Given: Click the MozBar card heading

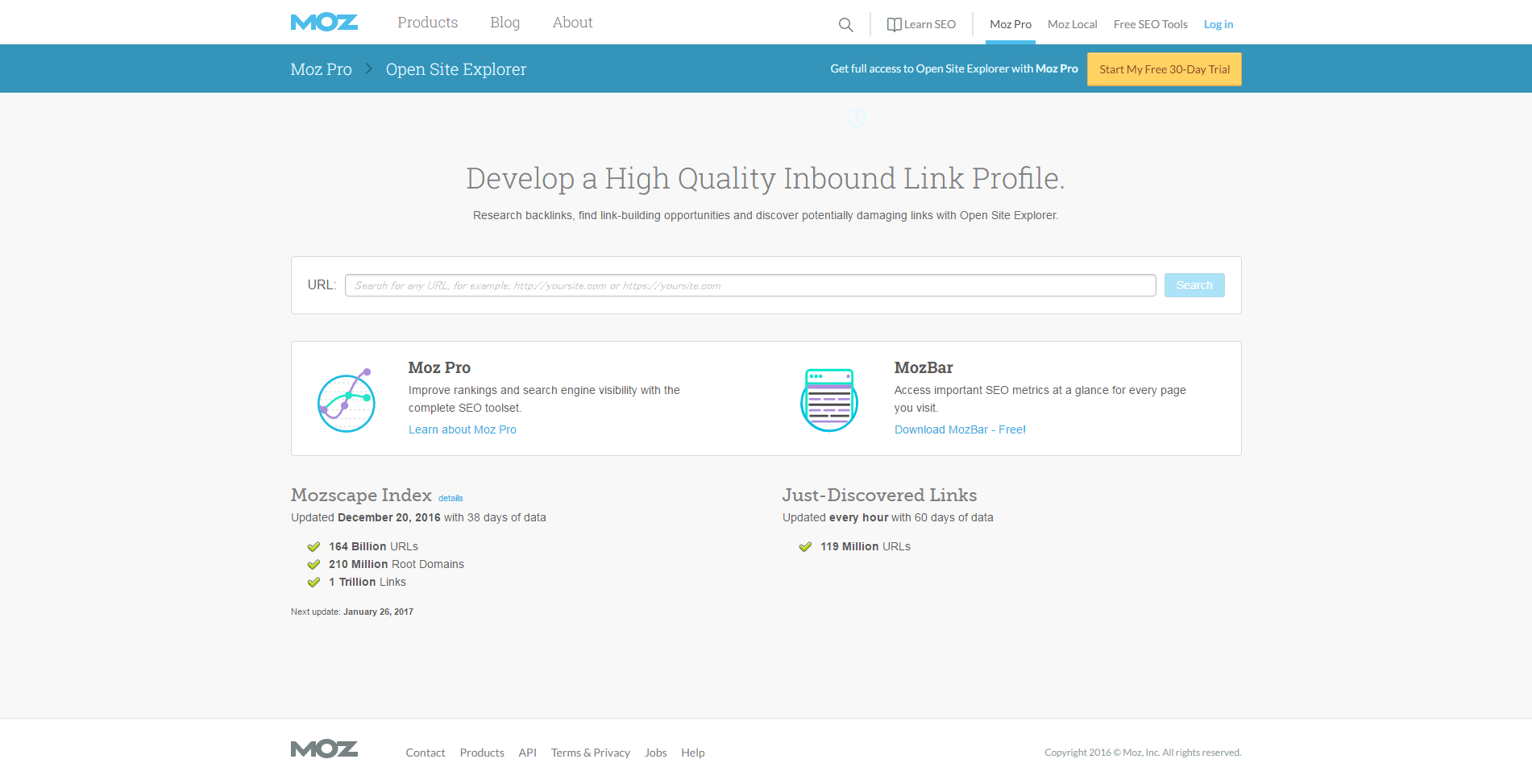Looking at the screenshot, I should coord(924,367).
